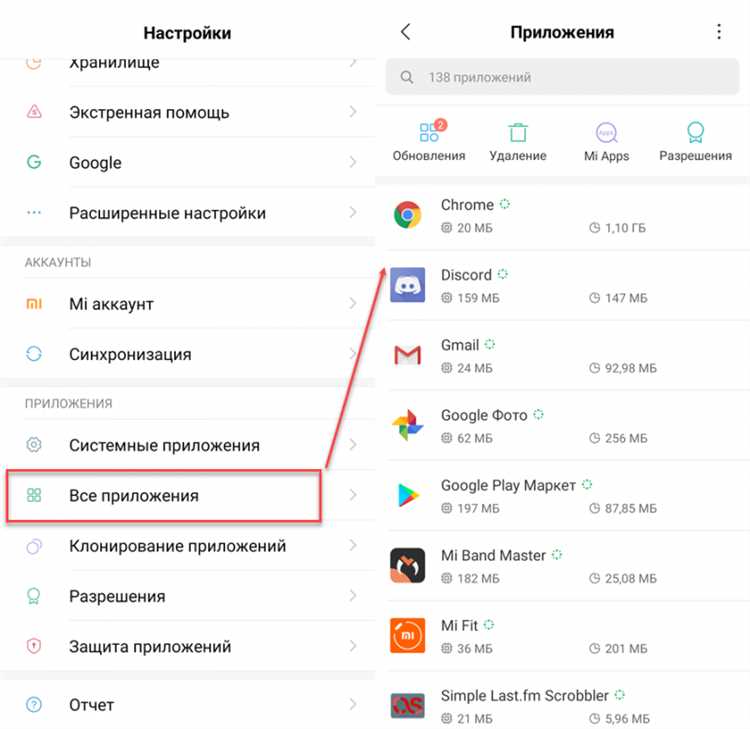Tap the Mi Fit app icon
Screen dimensions: 750x729
(x=408, y=635)
